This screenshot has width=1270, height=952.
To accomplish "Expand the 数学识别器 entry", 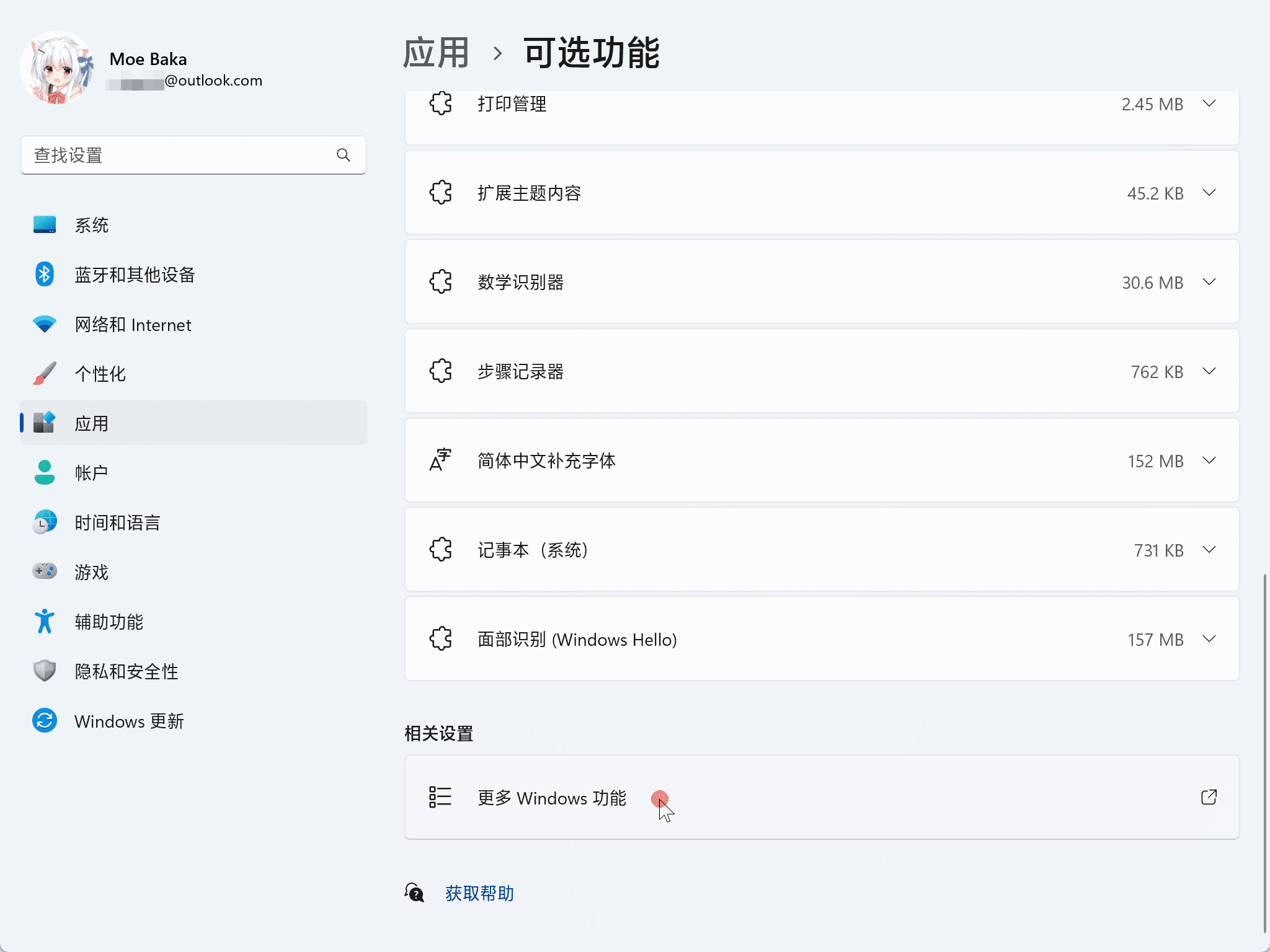I will pyautogui.click(x=1209, y=282).
